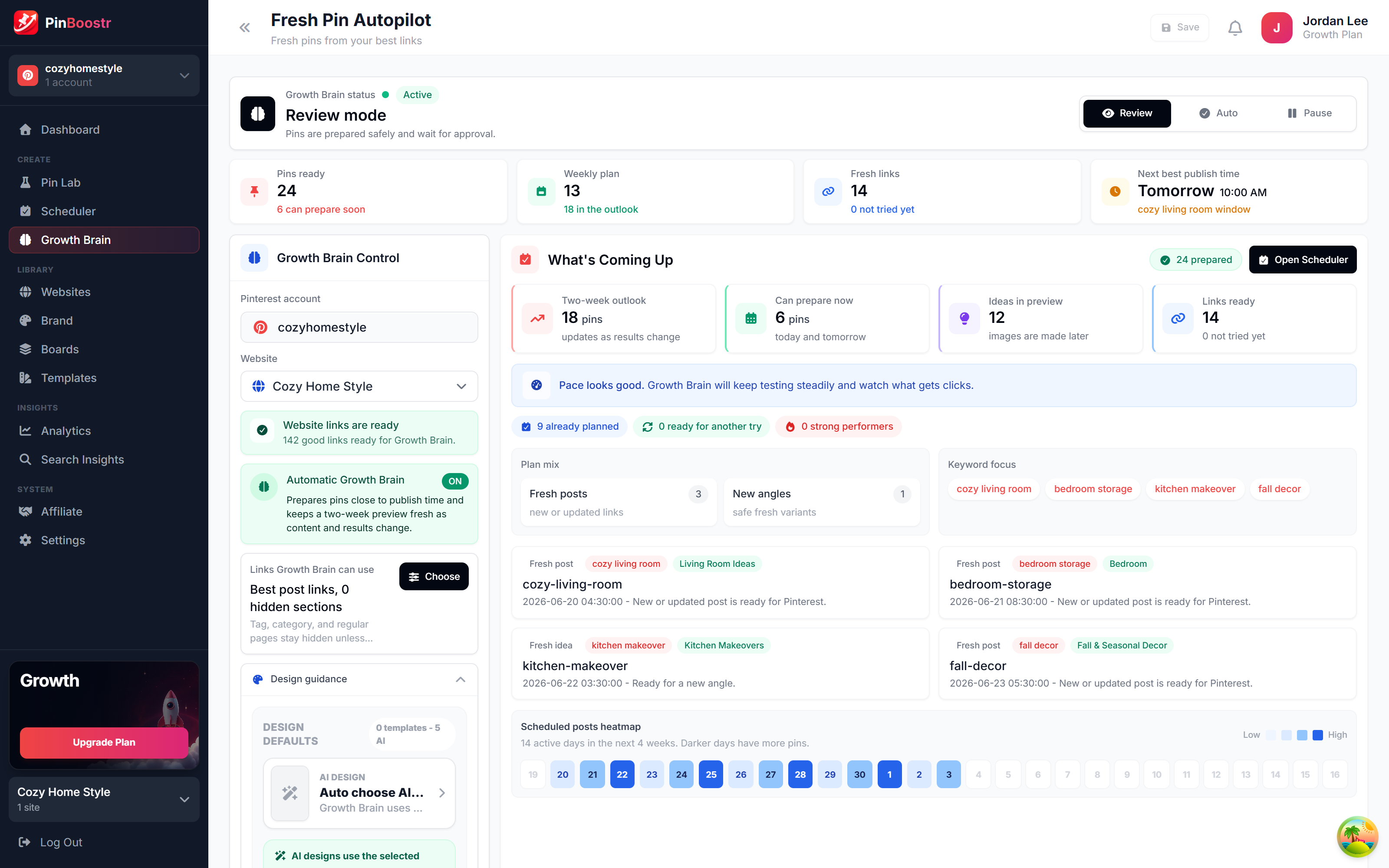Click the Two-week outlook trend icon

pos(537,318)
